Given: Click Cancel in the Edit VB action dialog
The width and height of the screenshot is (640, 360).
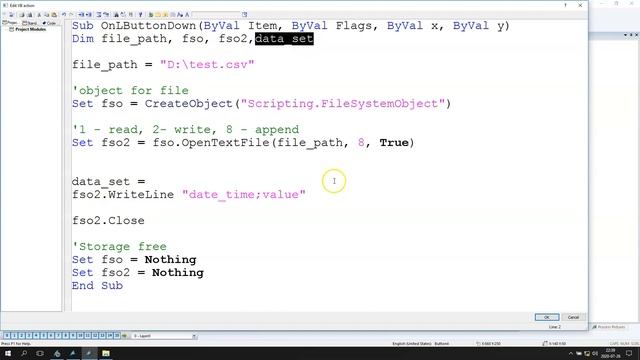Looking at the screenshot, I should tap(573, 317).
